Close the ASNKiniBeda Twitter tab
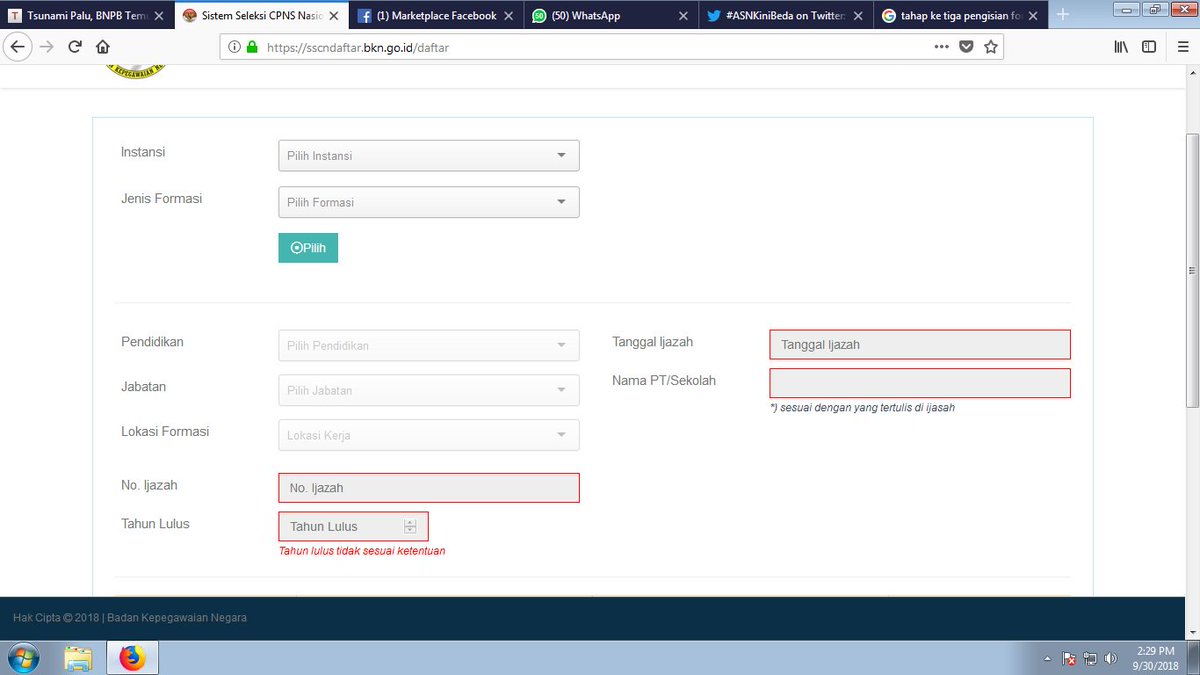This screenshot has width=1200, height=675. tap(859, 16)
